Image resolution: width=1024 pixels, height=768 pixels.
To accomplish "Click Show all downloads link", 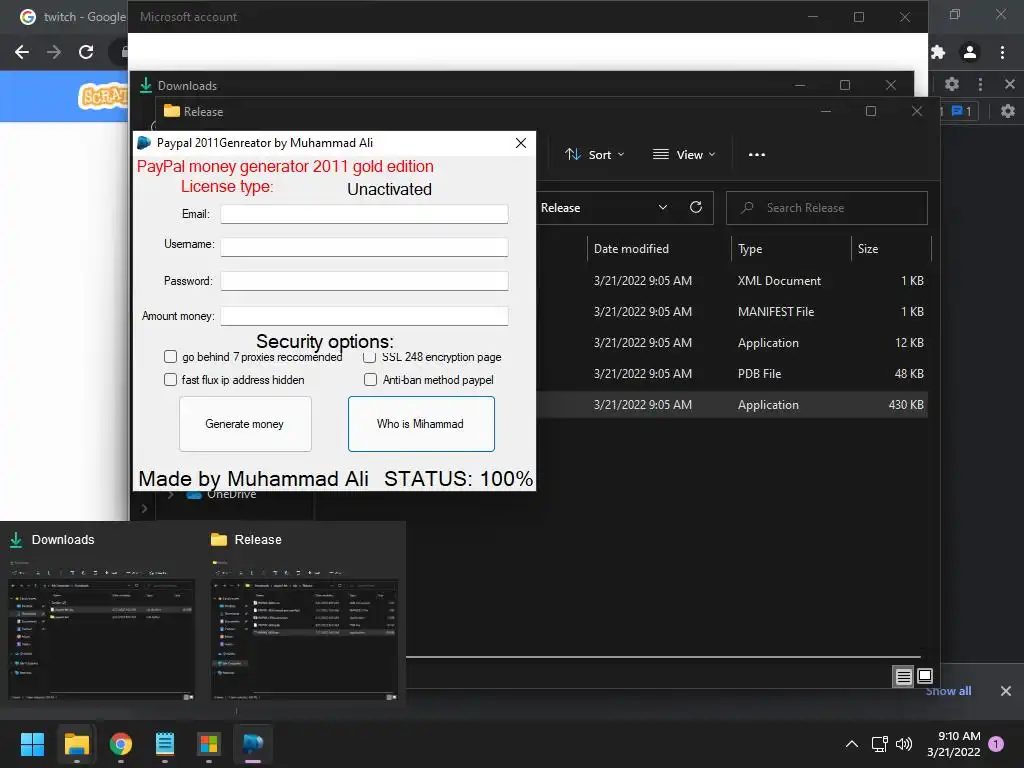I will (948, 691).
